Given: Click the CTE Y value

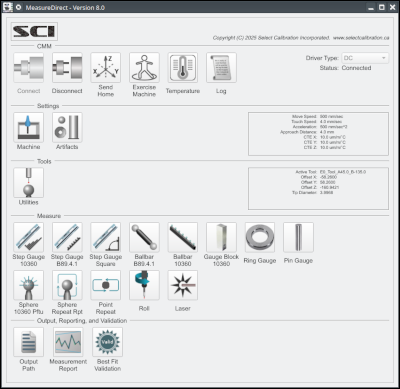Looking at the screenshot, I should pos(333,142).
